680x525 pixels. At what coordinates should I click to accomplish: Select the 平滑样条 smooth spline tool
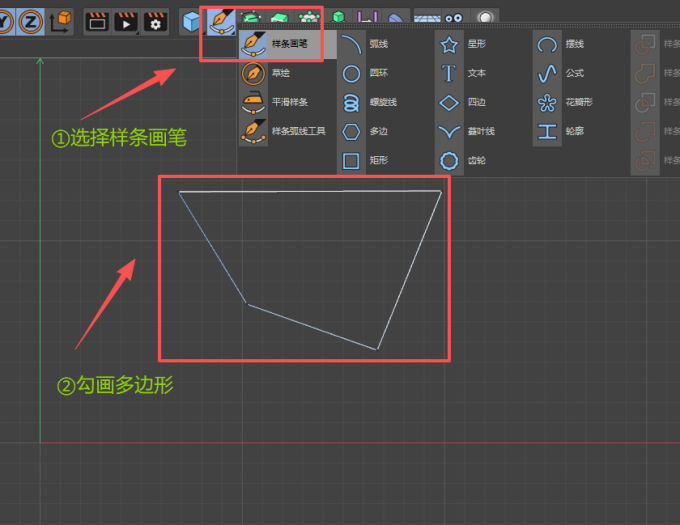tap(280, 102)
